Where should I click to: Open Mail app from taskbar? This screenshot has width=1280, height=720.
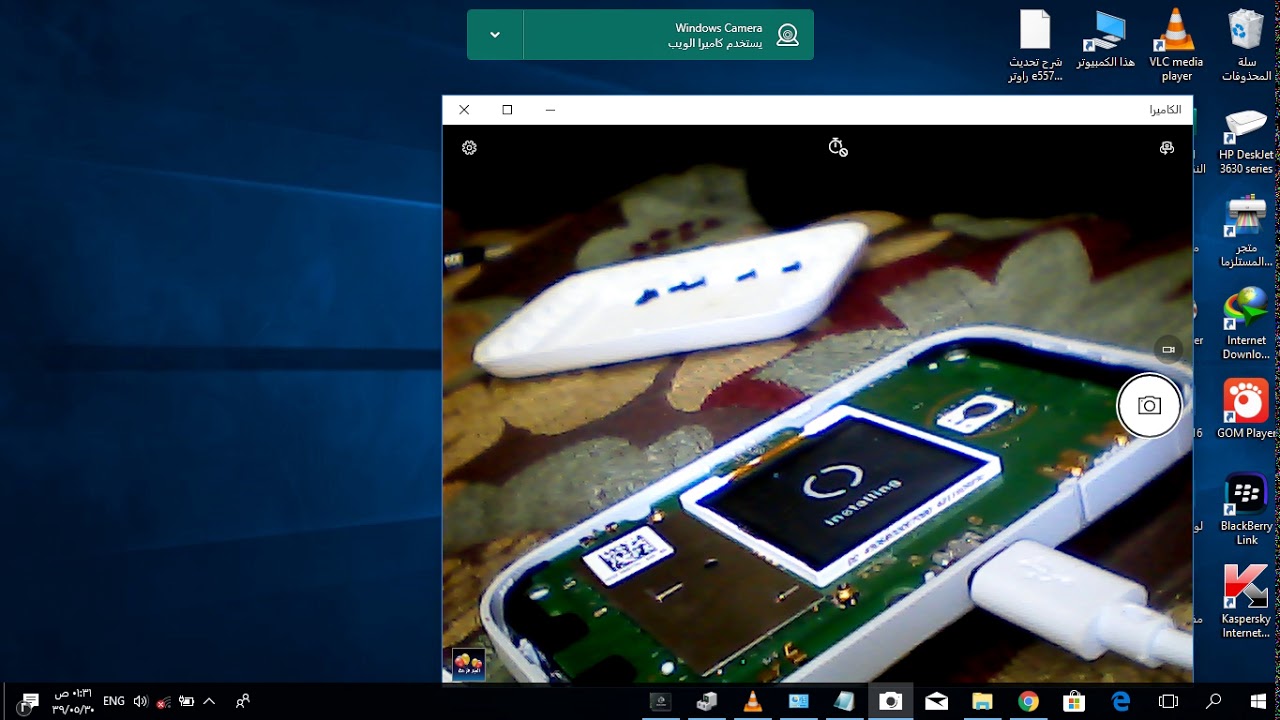coord(937,701)
